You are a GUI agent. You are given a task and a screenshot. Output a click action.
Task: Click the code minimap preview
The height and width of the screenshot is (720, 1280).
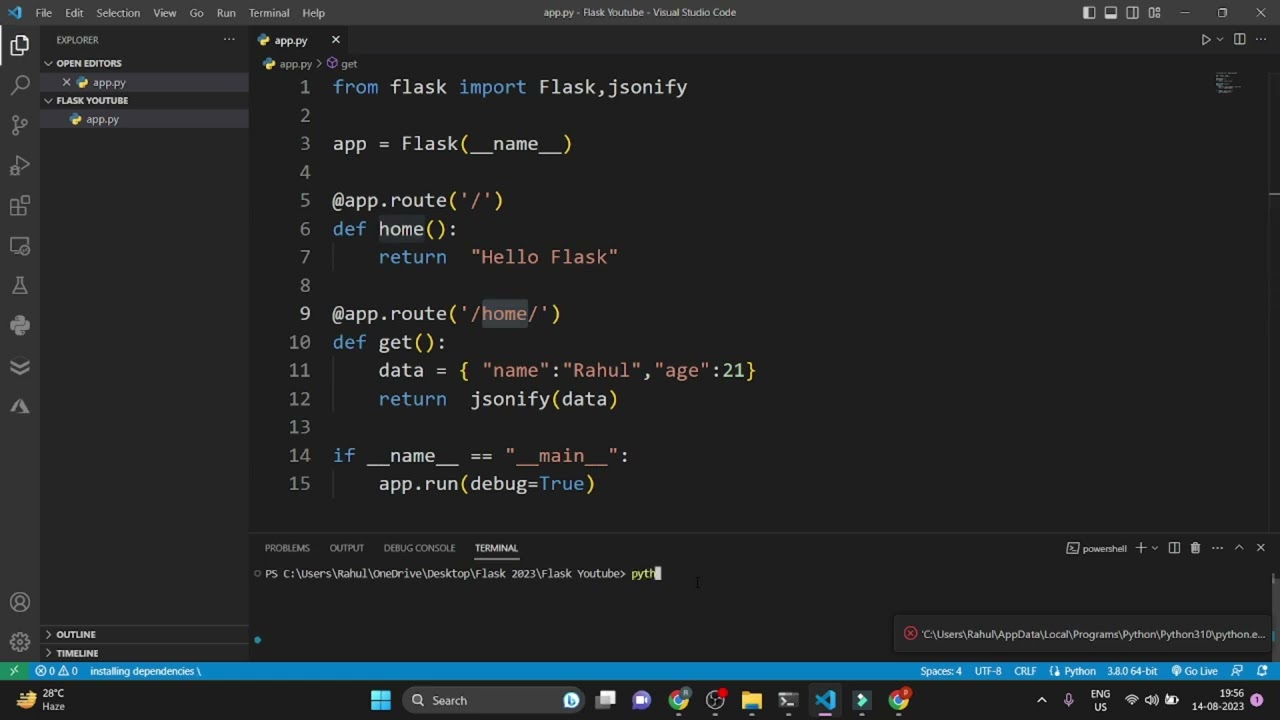click(x=1228, y=82)
